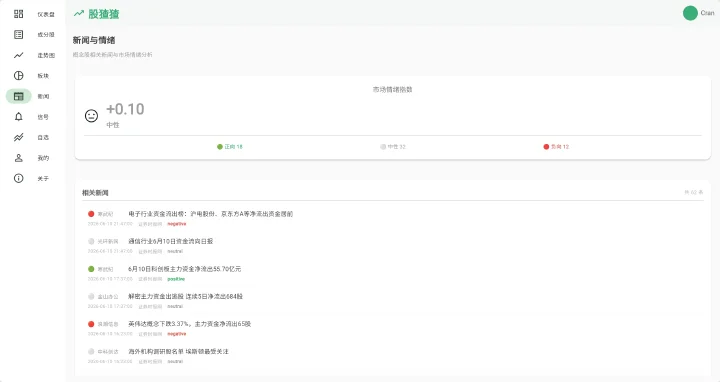
Task: Click green dot beside 科创板 news
Action: [91, 269]
